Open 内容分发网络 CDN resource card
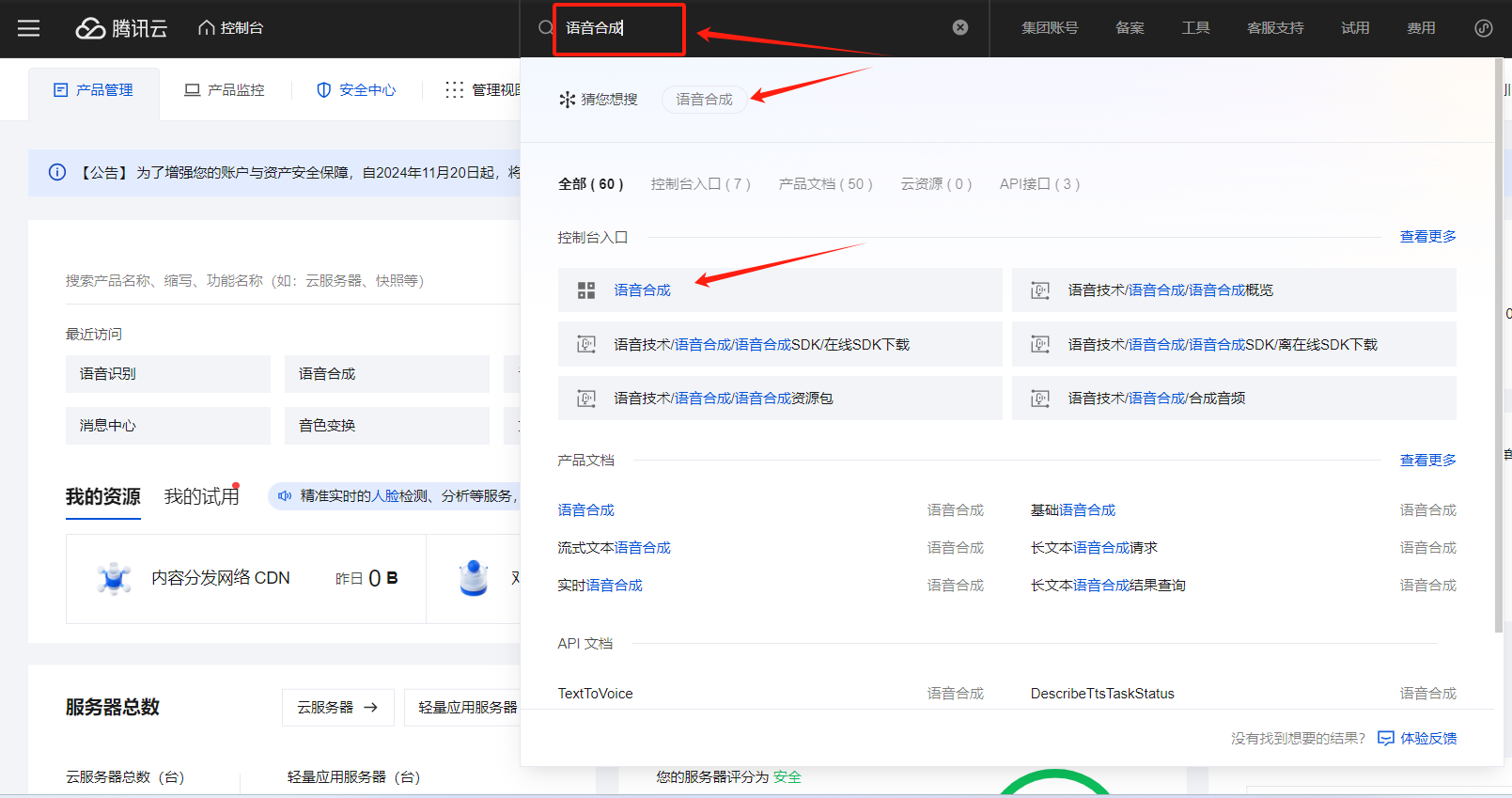 click(x=246, y=579)
